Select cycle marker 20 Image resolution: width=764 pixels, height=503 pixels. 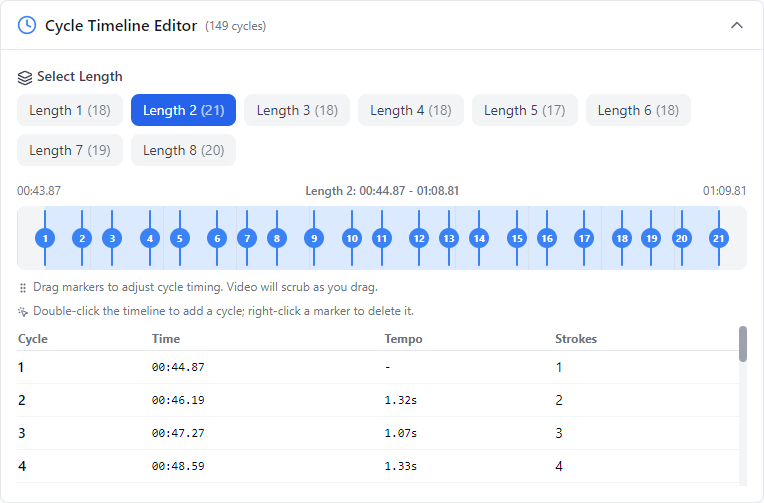pos(682,238)
